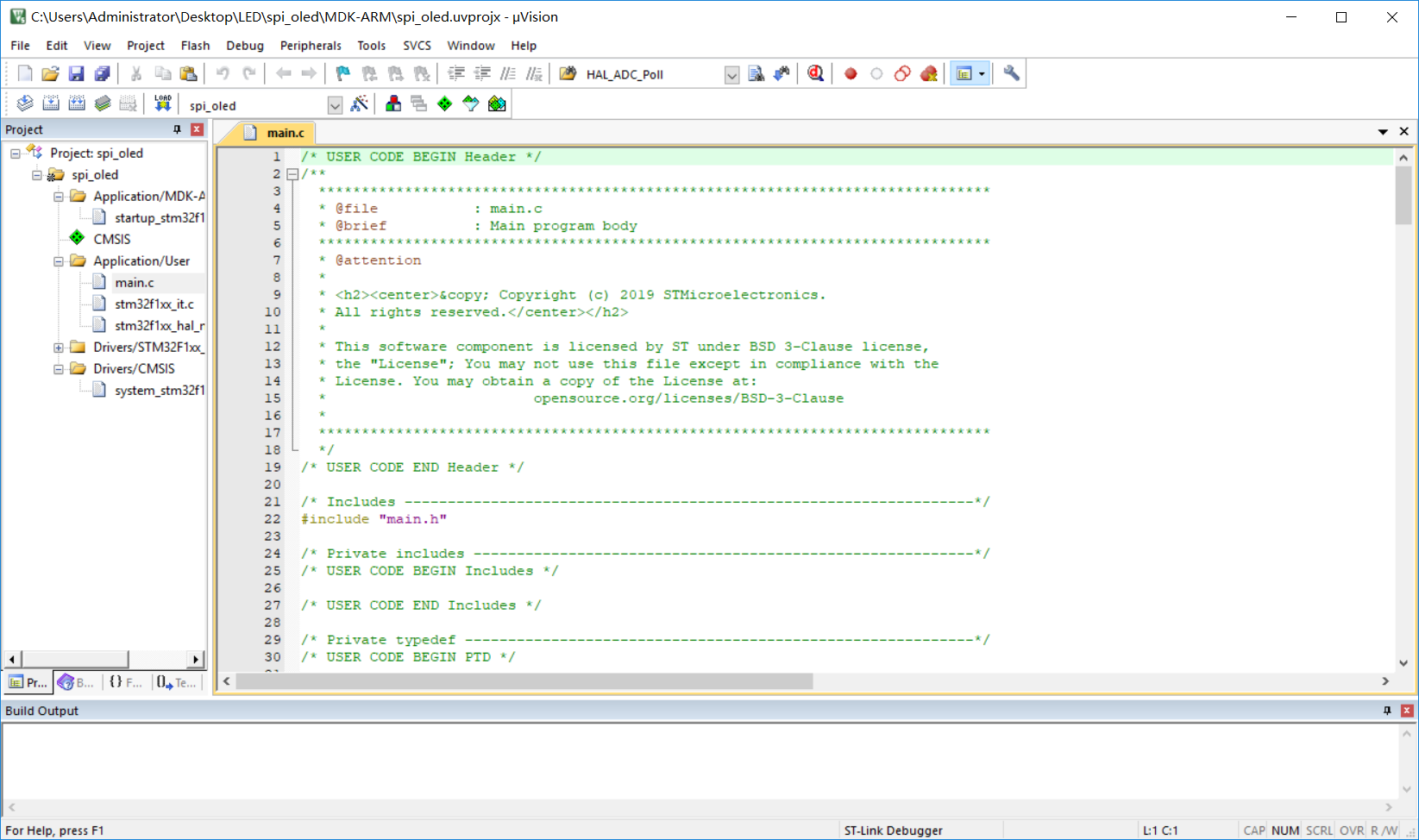Collapse the Project: spi_oled tree root
This screenshot has height=840, width=1419.
(16, 154)
